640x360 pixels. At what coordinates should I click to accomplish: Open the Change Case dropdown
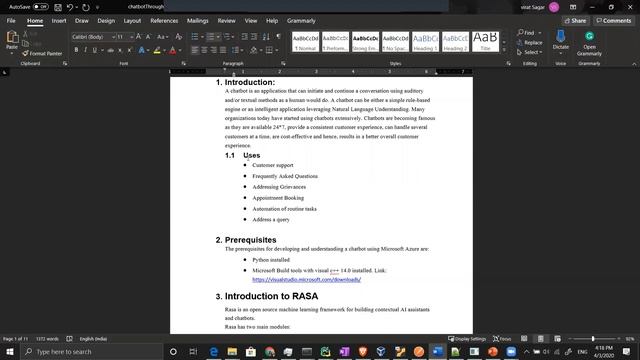coord(162,37)
